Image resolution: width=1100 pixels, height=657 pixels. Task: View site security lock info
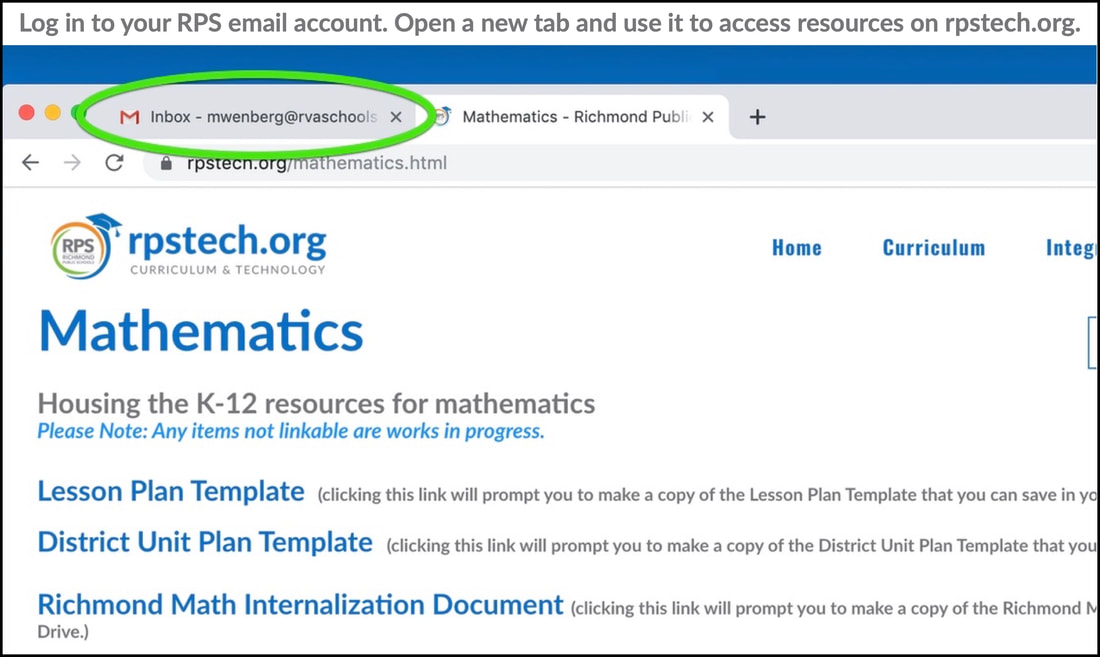166,163
